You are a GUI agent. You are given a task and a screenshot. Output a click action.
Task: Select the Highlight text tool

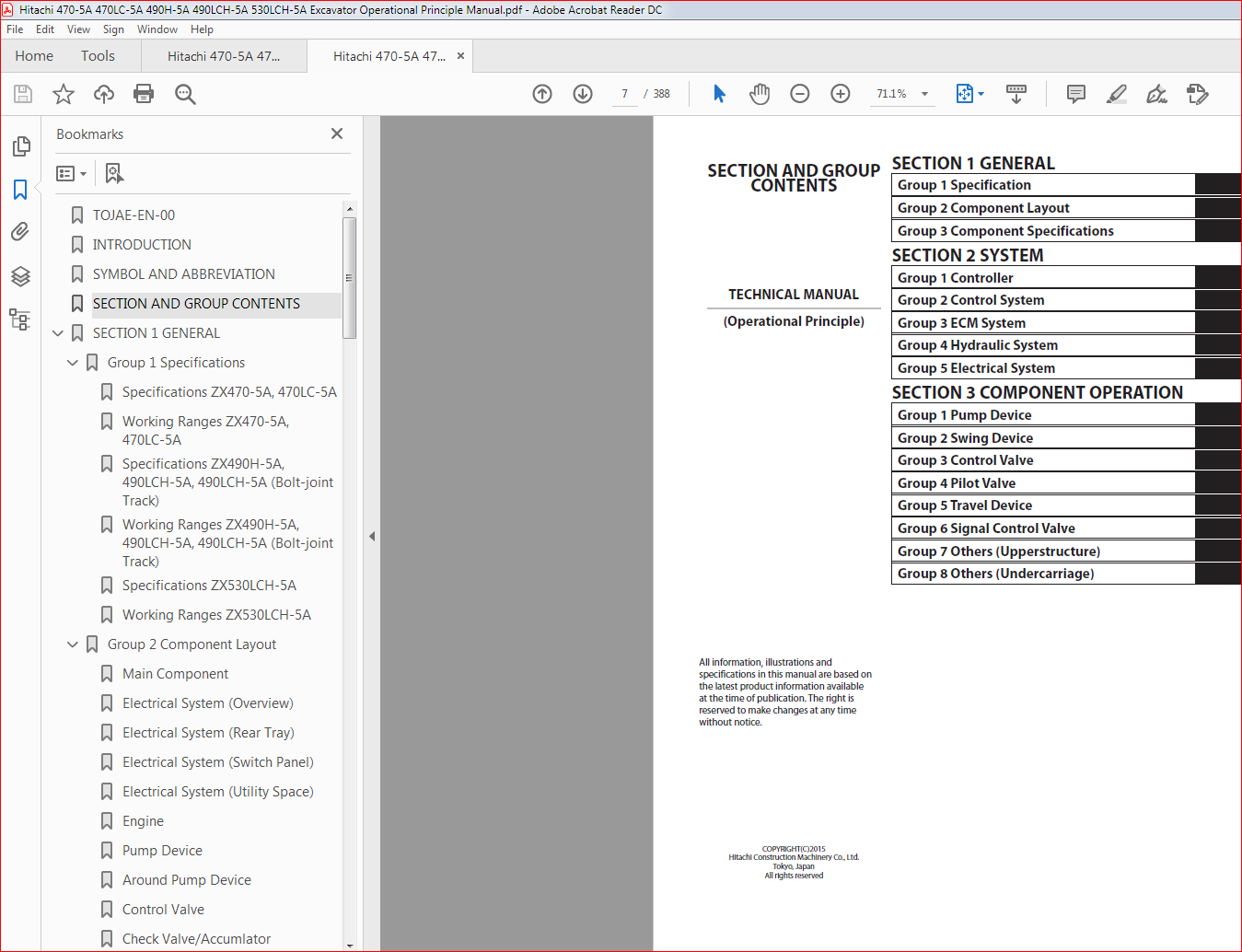[1117, 94]
